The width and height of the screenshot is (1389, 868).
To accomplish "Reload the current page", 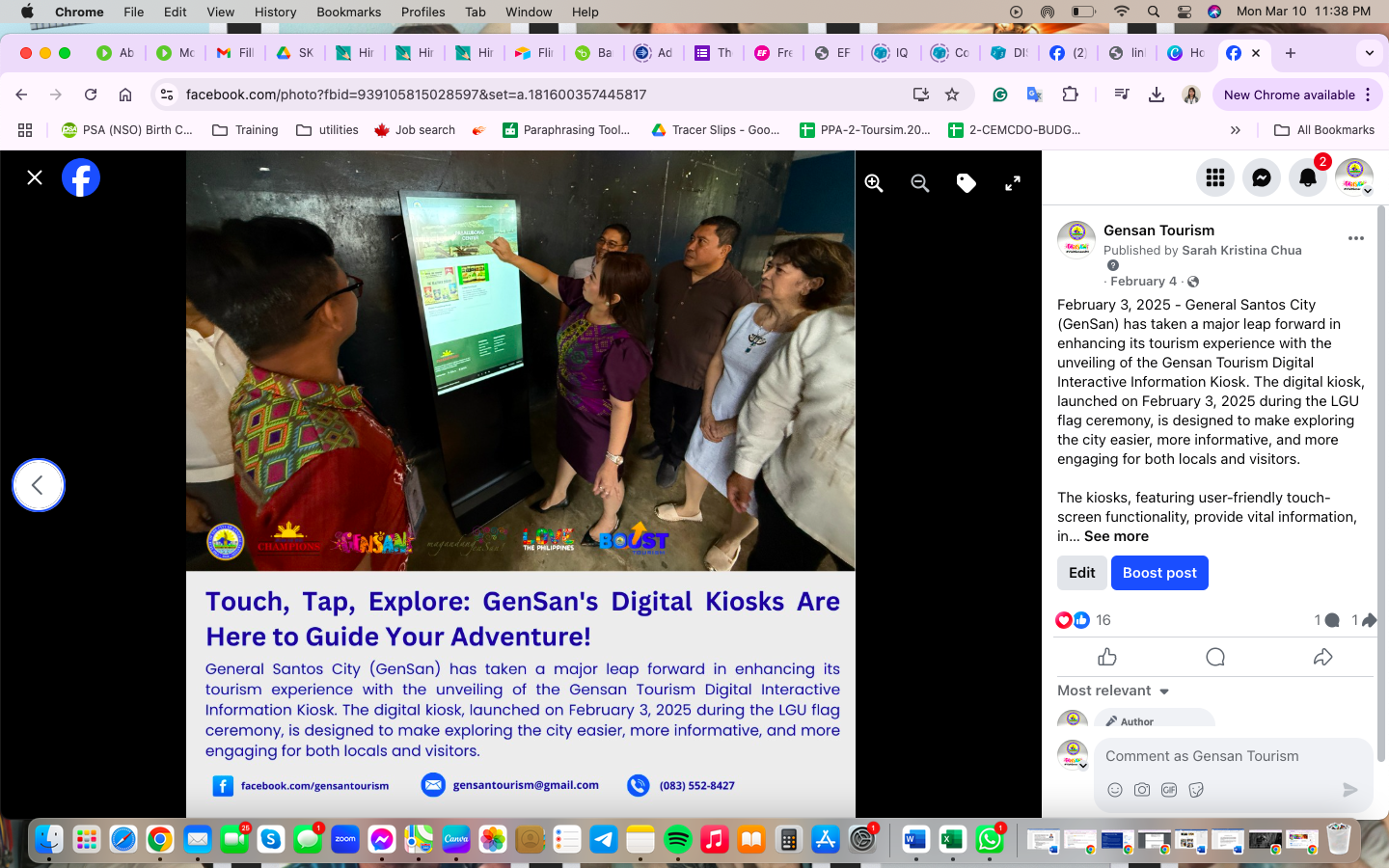I will tap(91, 95).
